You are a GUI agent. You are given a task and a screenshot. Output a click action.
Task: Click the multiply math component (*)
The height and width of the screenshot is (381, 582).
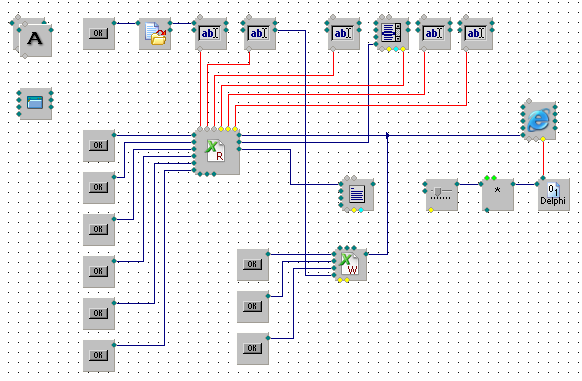[x=498, y=195]
